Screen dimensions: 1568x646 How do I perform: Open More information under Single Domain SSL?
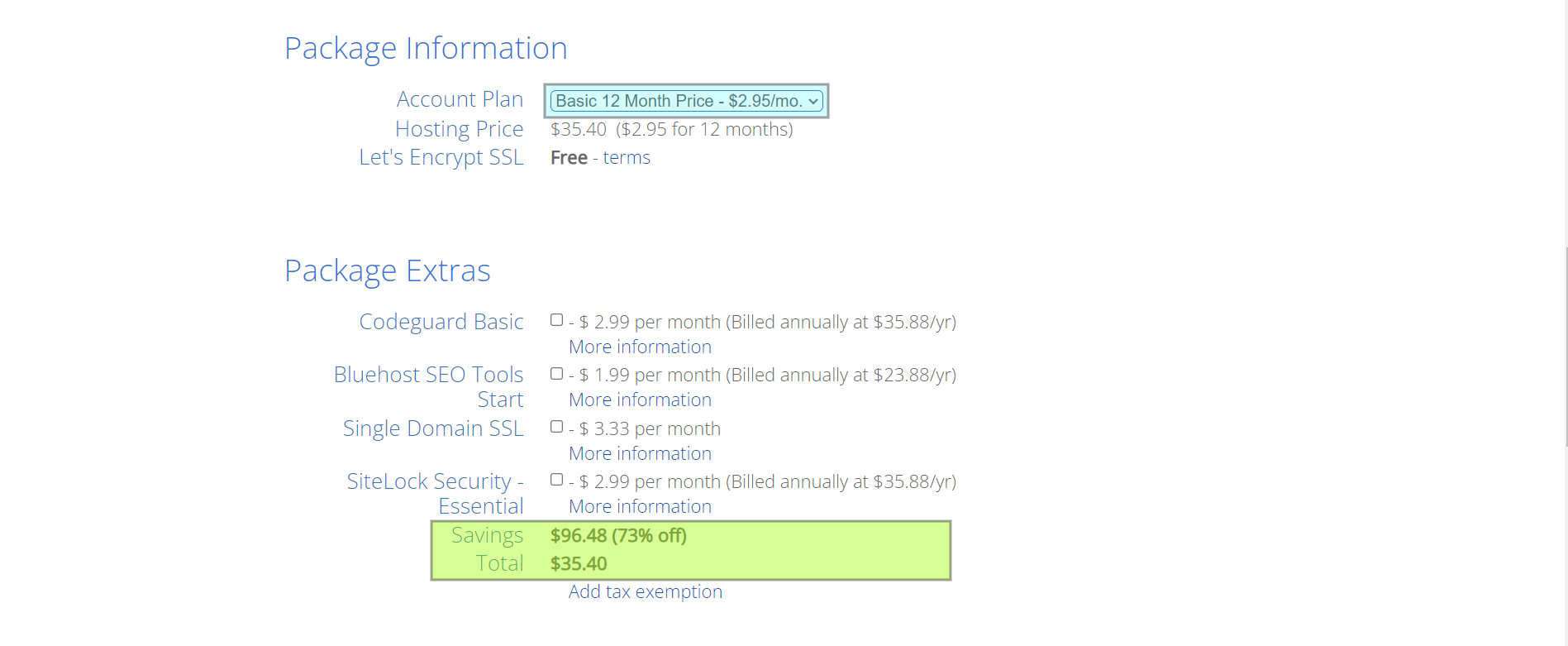[640, 453]
